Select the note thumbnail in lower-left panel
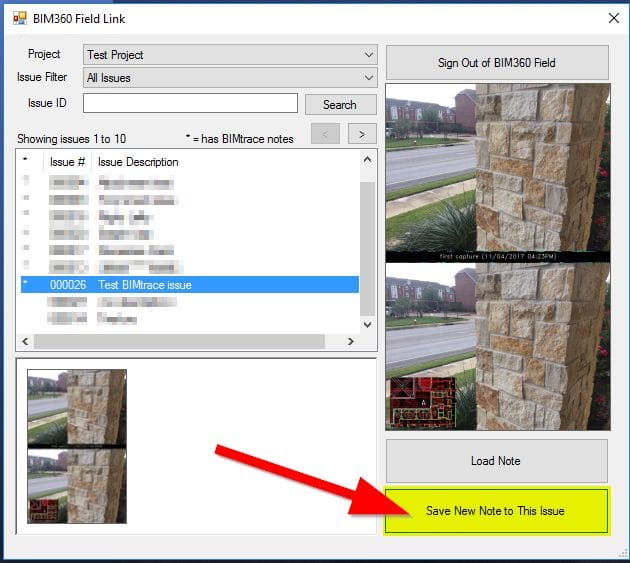The width and height of the screenshot is (630, 563). (77, 446)
